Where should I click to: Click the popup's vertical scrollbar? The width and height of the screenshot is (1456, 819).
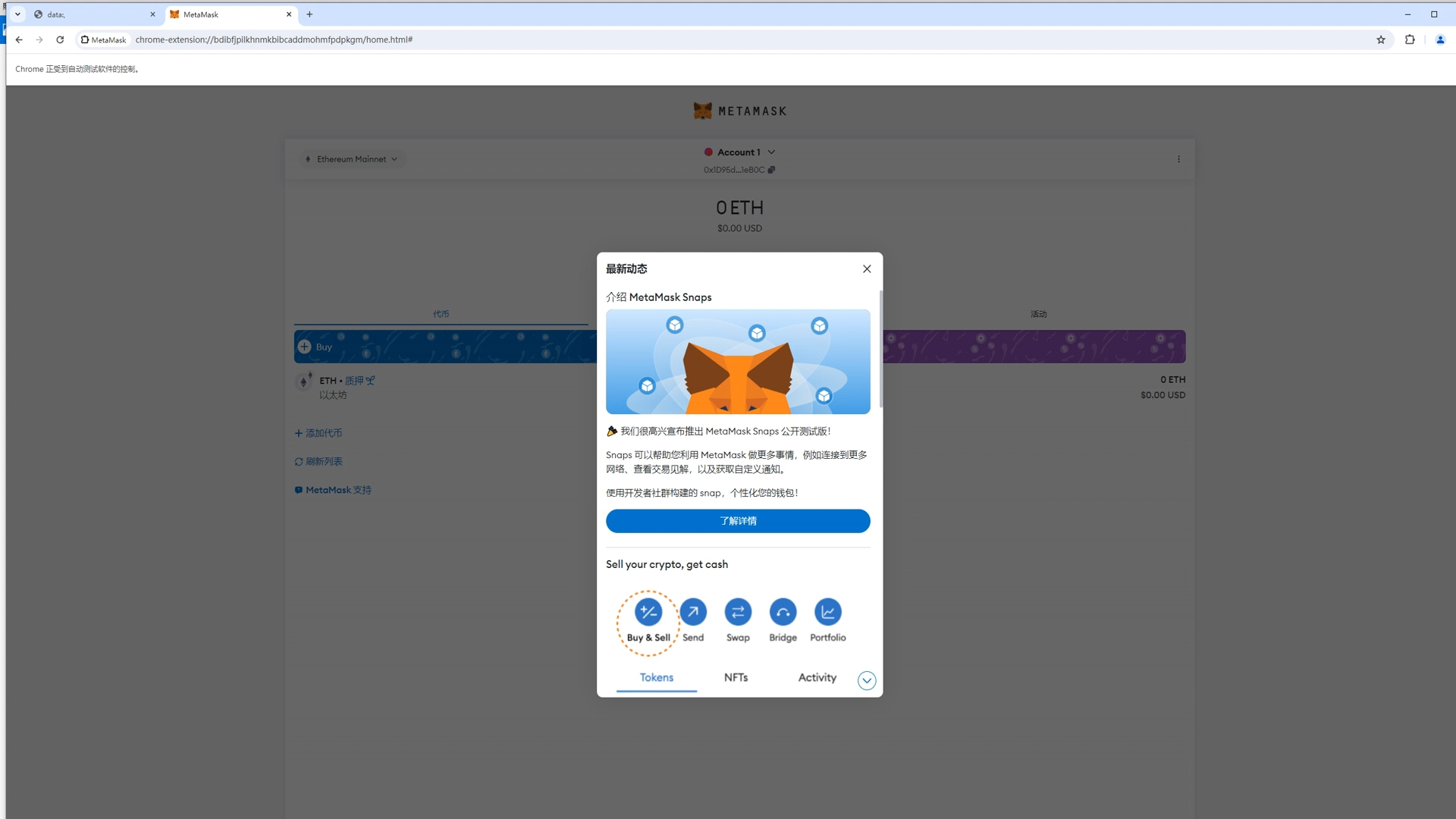880,349
